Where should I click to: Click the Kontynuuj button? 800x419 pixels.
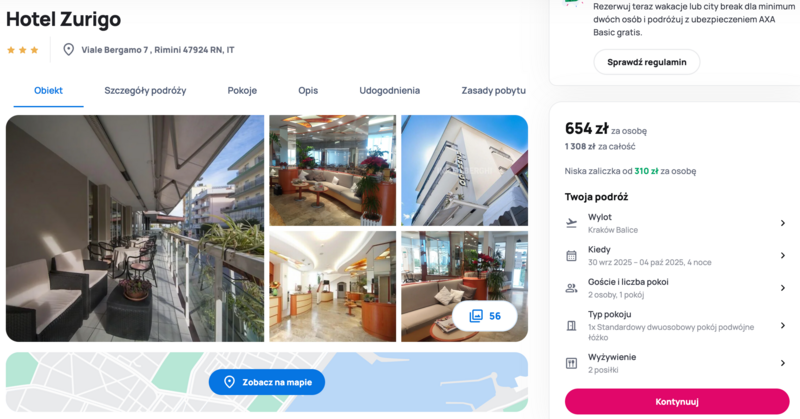point(677,402)
